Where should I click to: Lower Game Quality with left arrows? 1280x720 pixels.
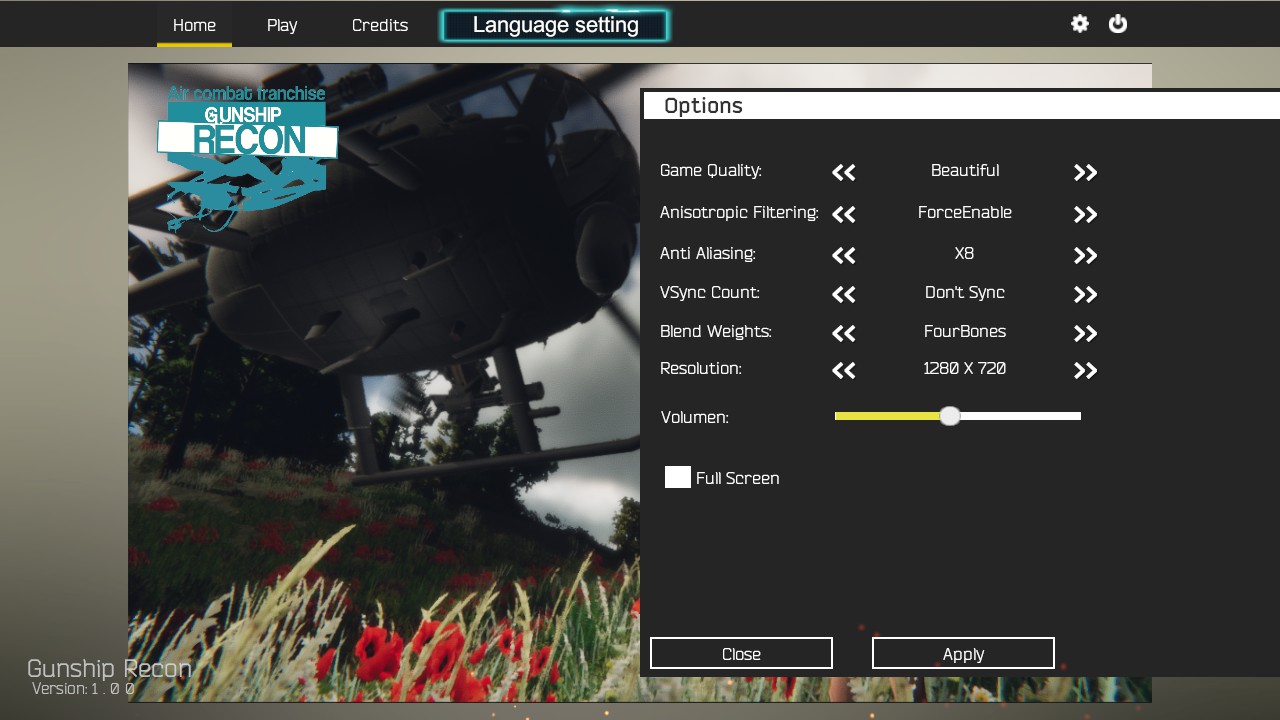[843, 173]
